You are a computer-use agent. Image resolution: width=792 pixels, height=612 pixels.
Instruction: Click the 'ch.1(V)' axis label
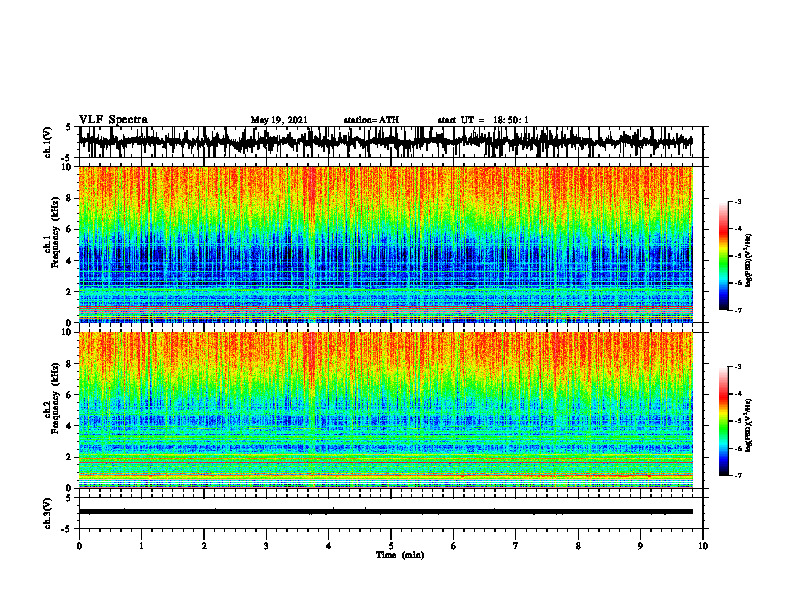(x=47, y=142)
